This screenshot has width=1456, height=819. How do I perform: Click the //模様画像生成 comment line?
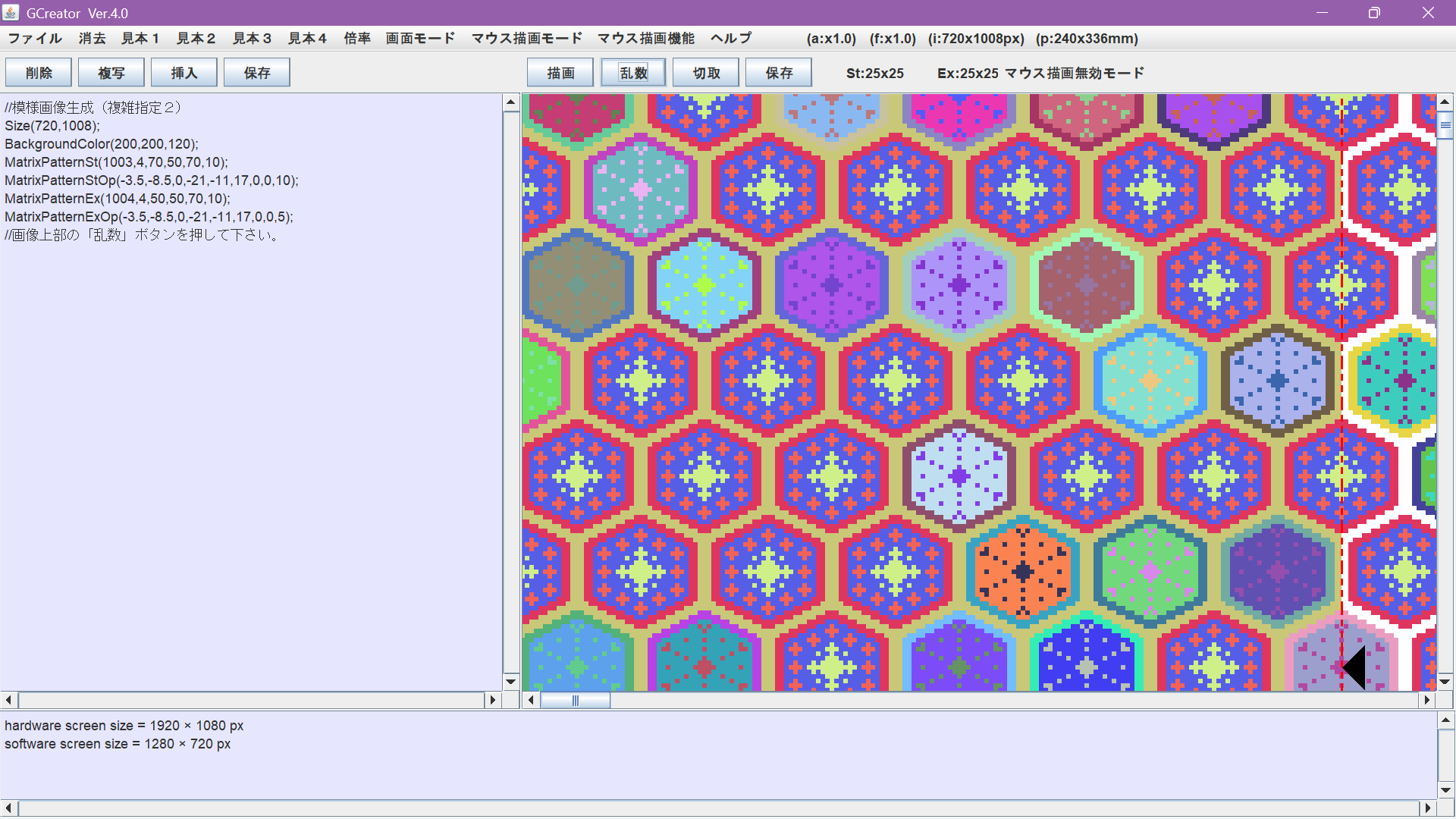[x=94, y=108]
